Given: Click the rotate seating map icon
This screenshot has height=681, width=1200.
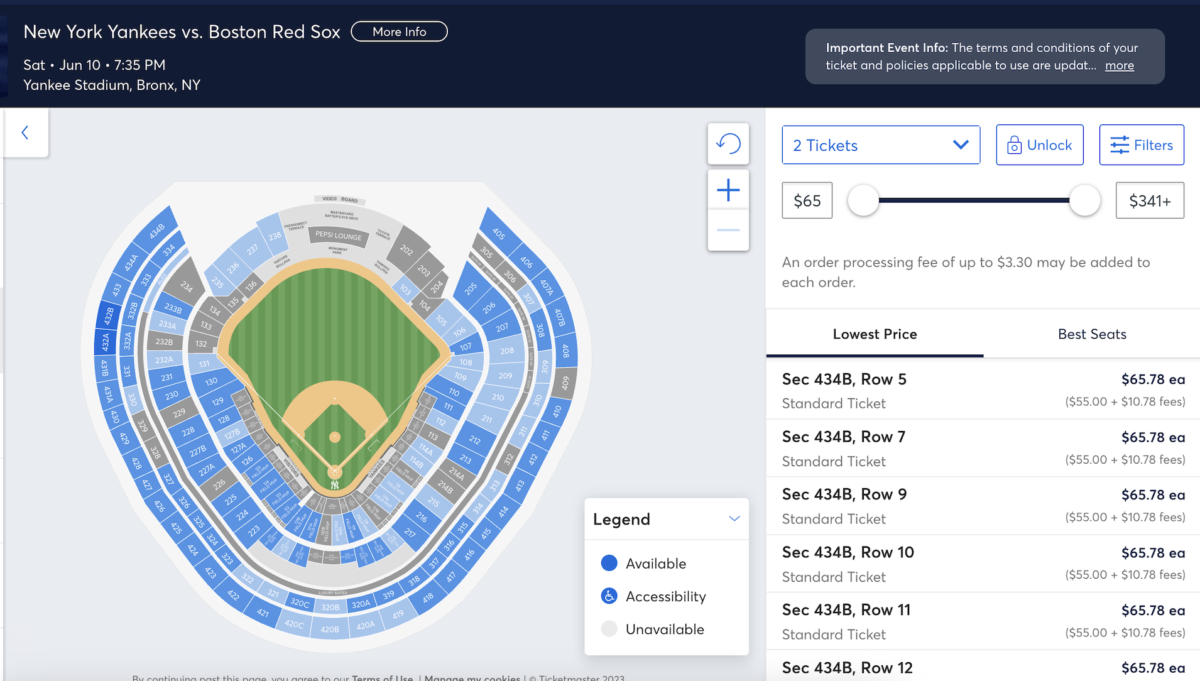Looking at the screenshot, I should coord(728,143).
